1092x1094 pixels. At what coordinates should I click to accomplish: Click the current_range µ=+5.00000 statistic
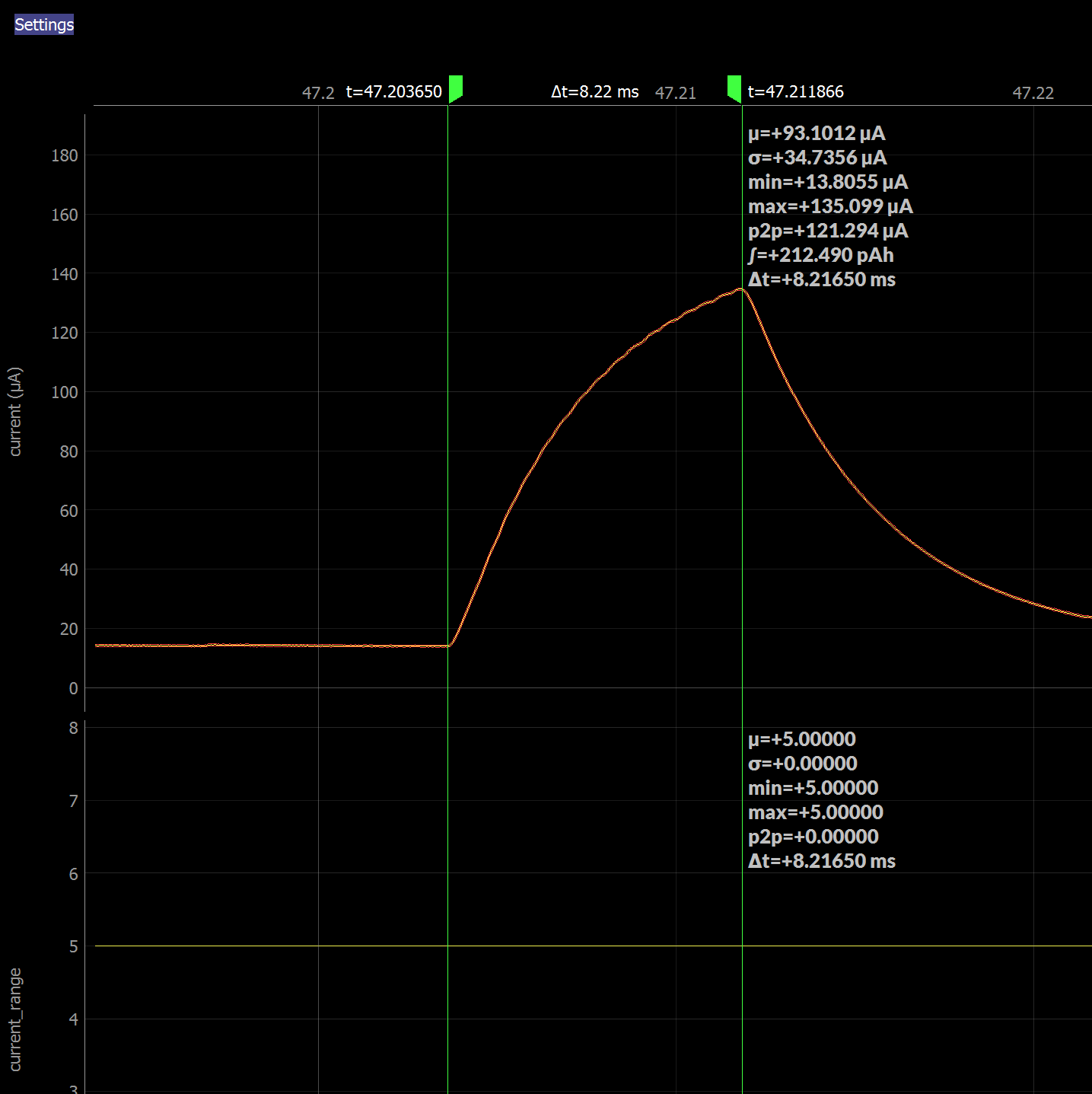point(801,740)
